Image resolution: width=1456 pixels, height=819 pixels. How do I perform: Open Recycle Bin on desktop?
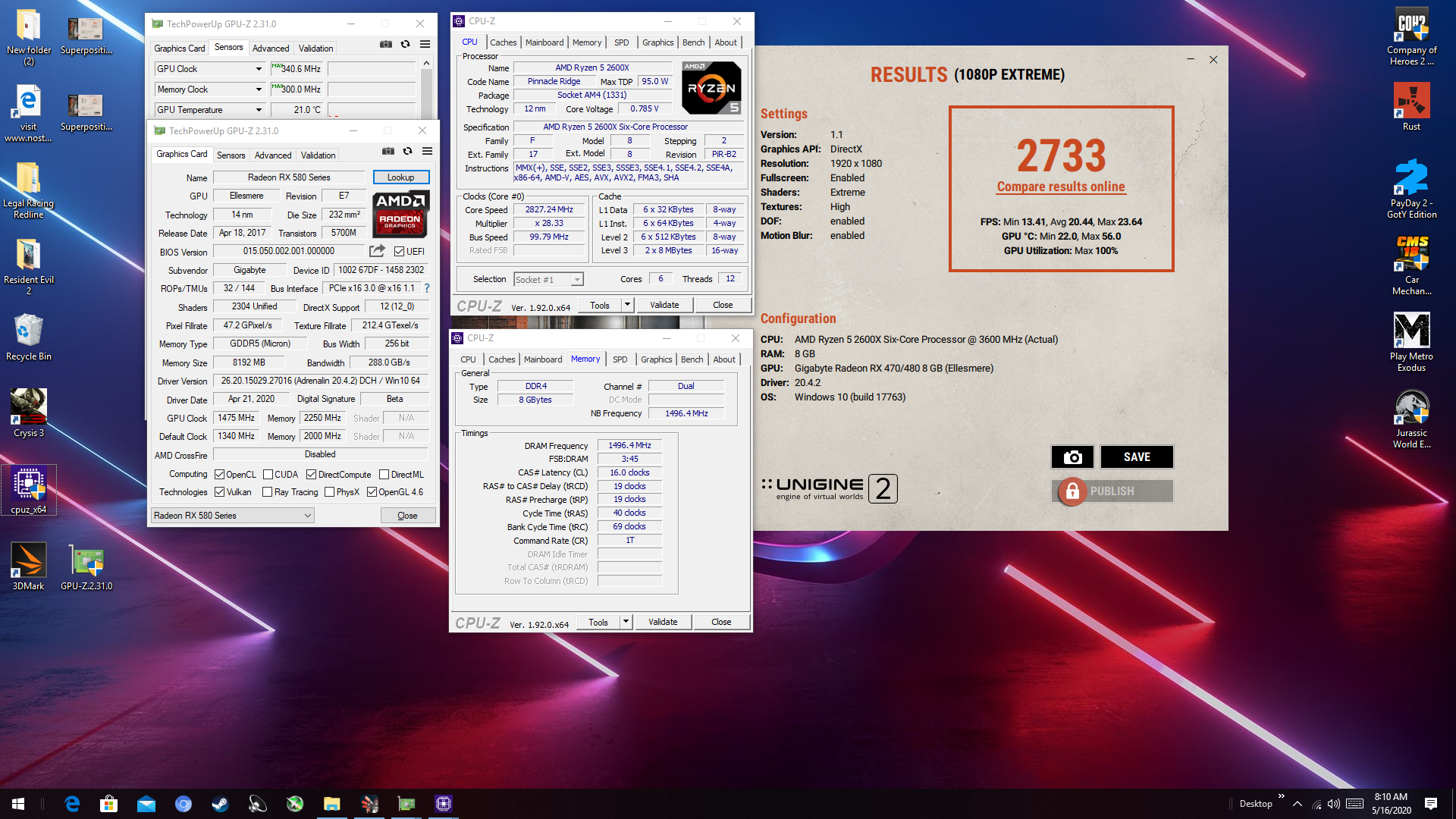[x=29, y=337]
